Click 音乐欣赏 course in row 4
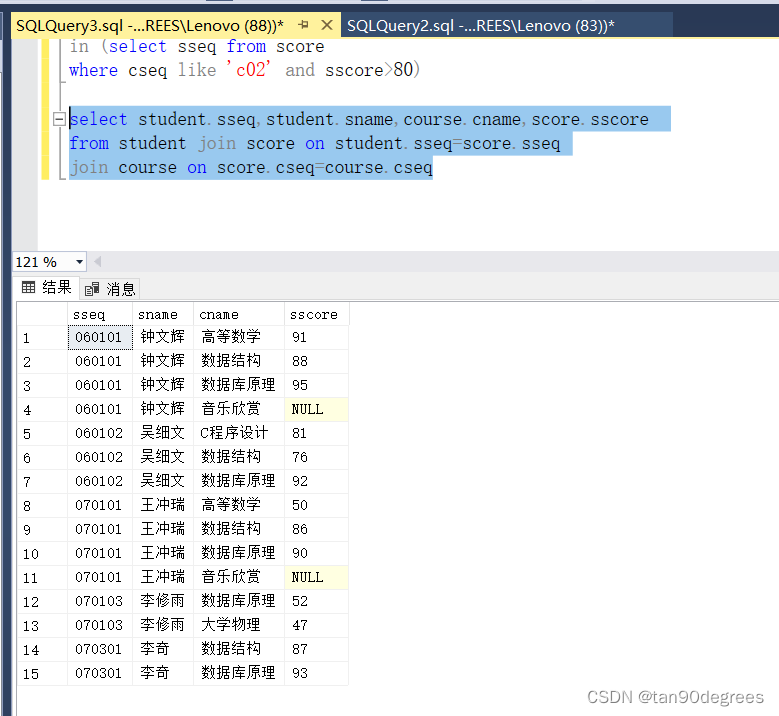 (239, 409)
